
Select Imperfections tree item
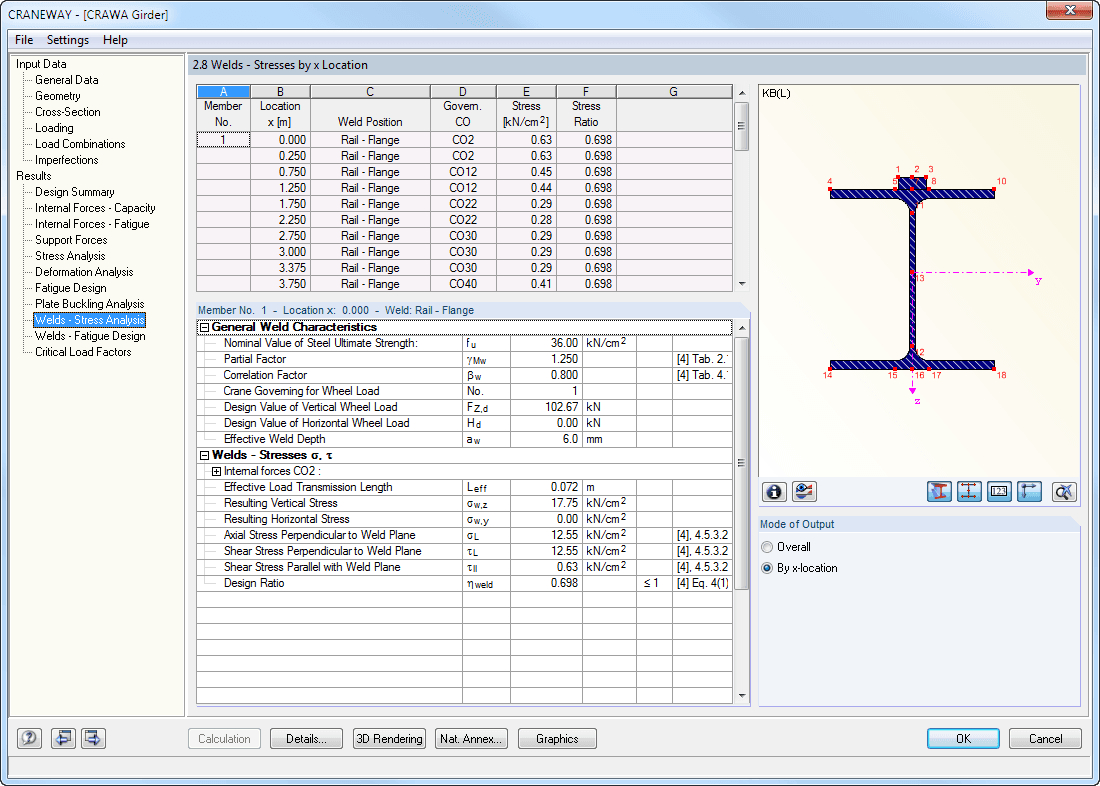pyautogui.click(x=67, y=160)
